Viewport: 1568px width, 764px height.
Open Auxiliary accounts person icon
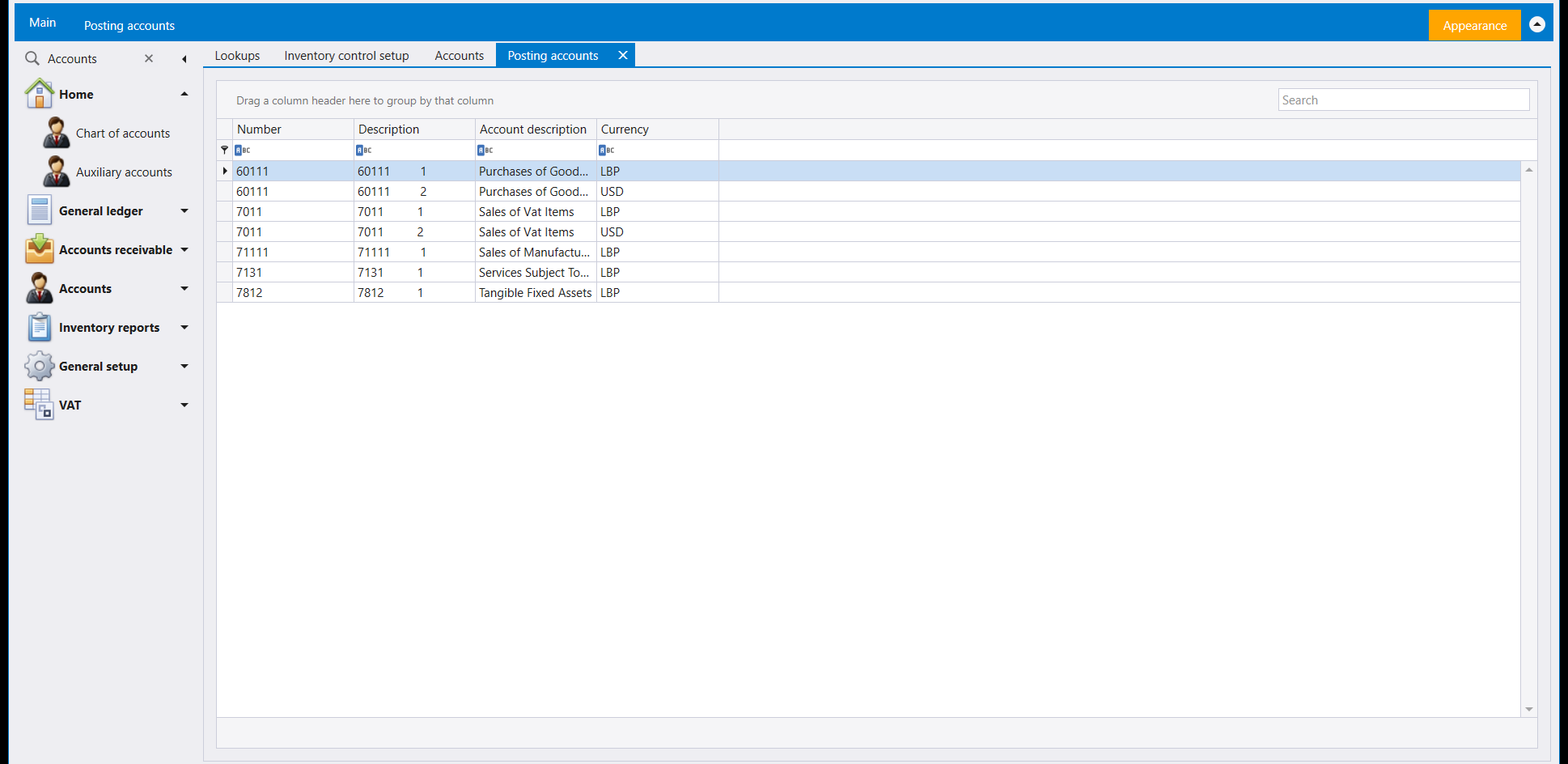click(x=56, y=172)
